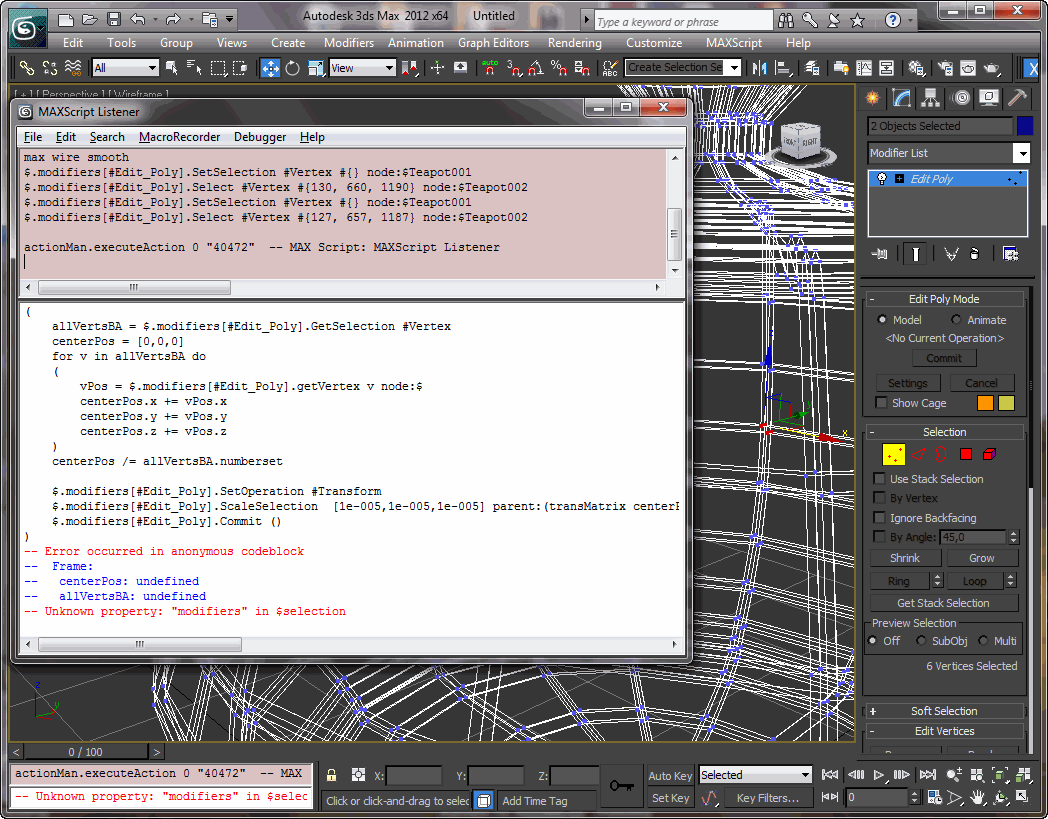Pin the modifier stack

878,254
